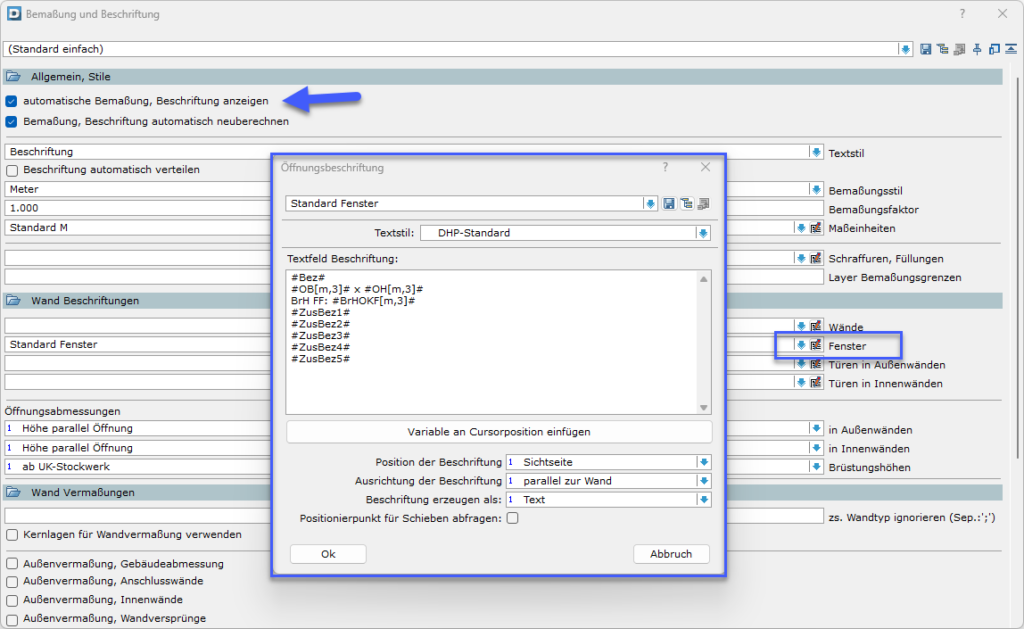Open the Textstil DHP-Standard dropdown
The width and height of the screenshot is (1024, 629).
click(x=703, y=233)
